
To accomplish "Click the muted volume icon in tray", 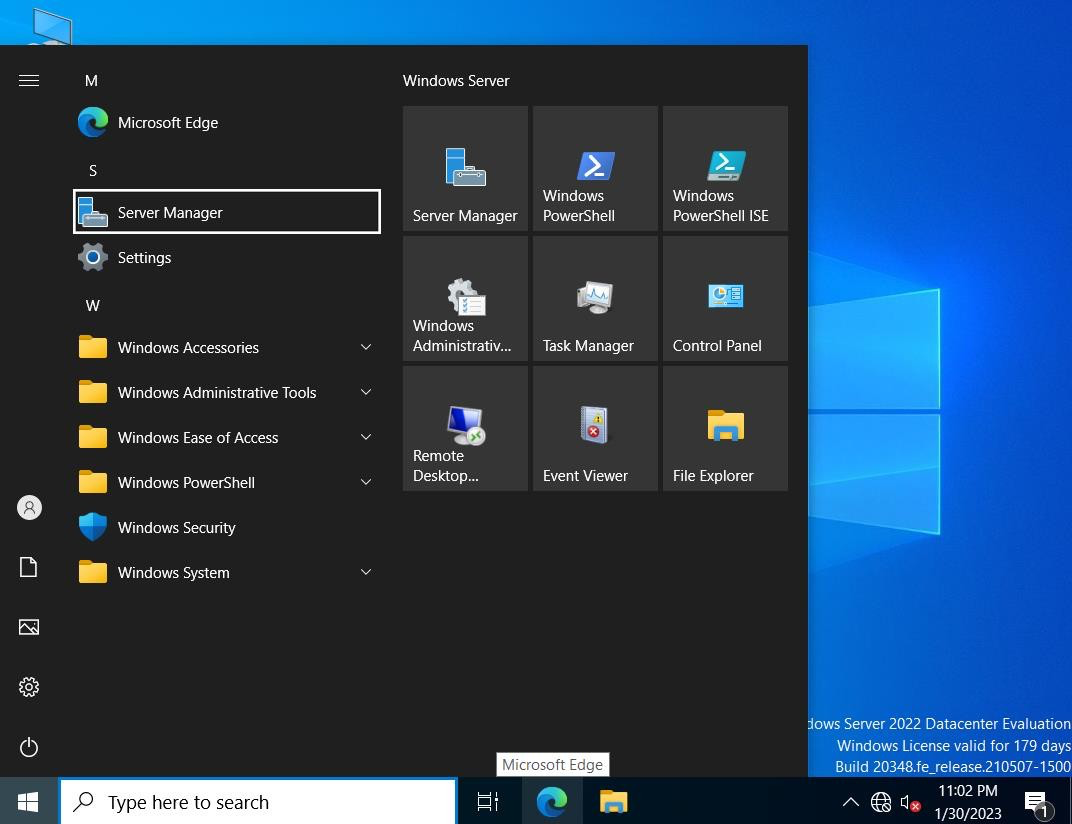I will tap(910, 803).
